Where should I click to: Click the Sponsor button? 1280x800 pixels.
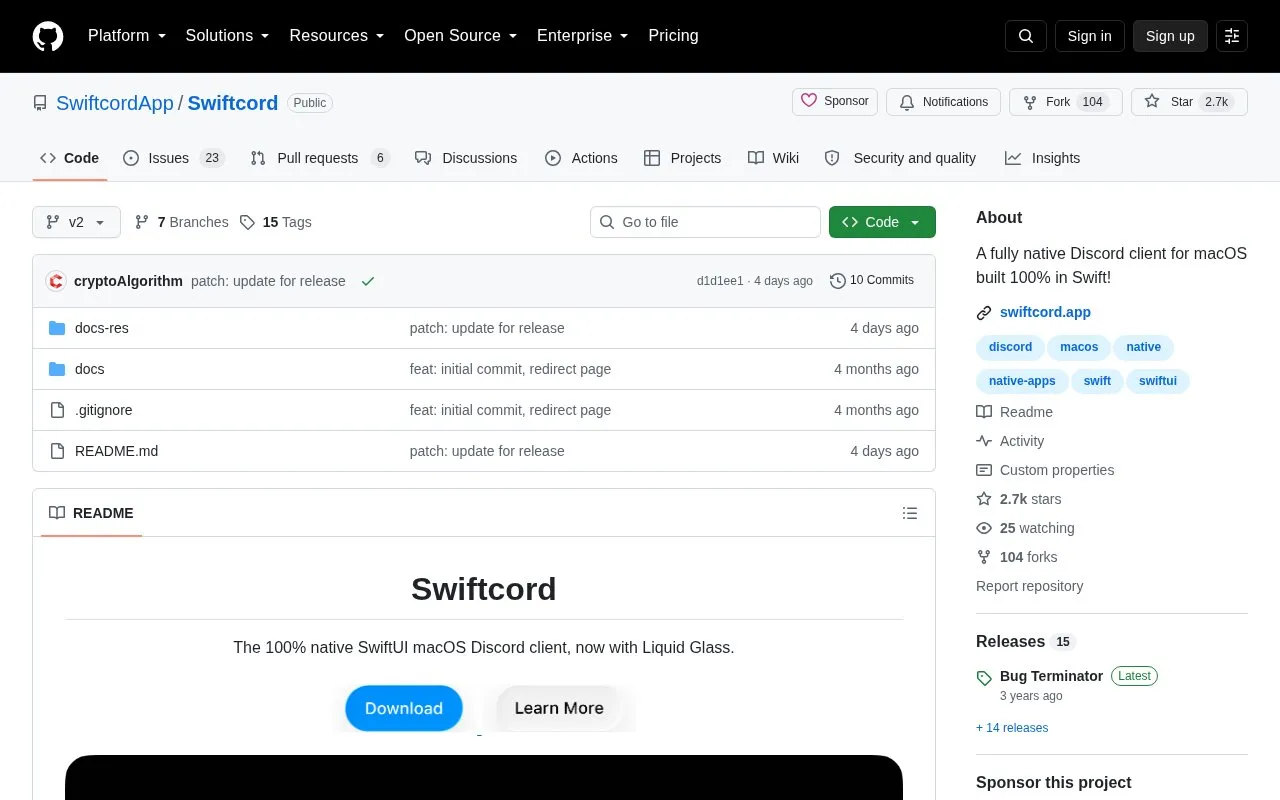(x=835, y=102)
